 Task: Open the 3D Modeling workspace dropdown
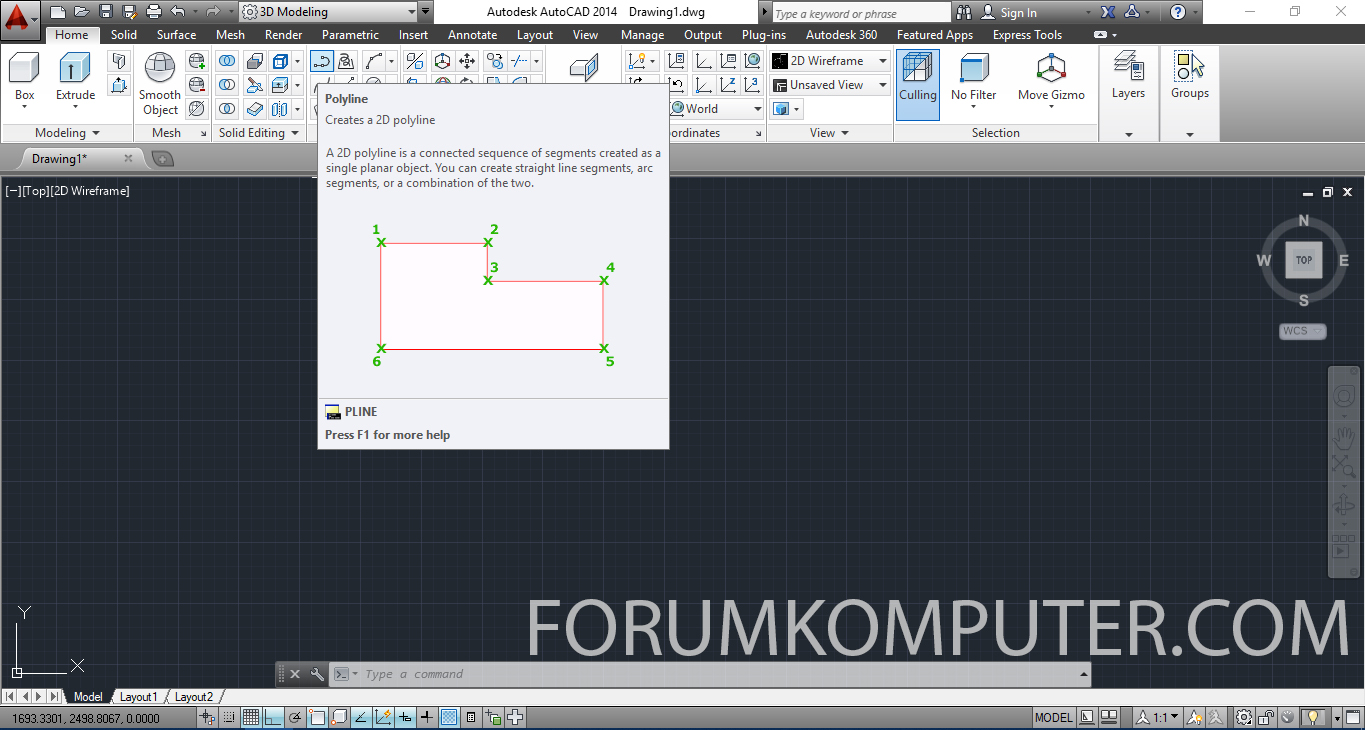[328, 12]
